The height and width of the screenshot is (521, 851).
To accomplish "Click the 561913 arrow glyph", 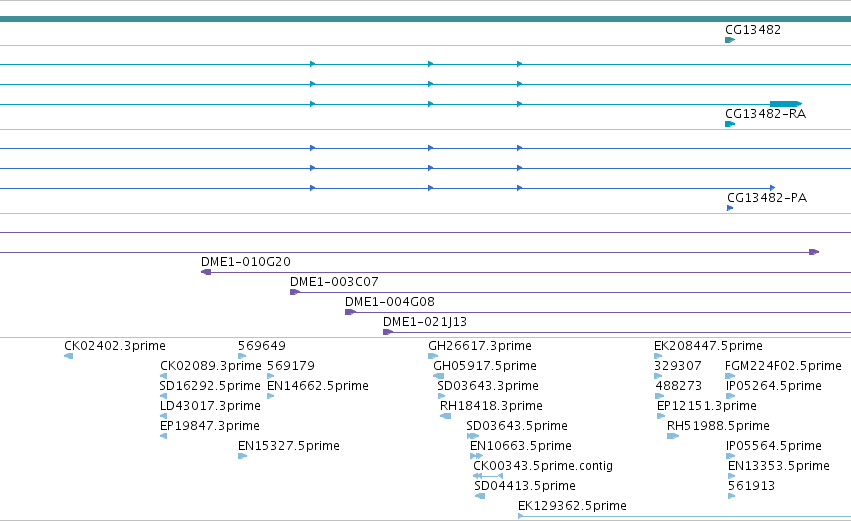I will pos(731,497).
